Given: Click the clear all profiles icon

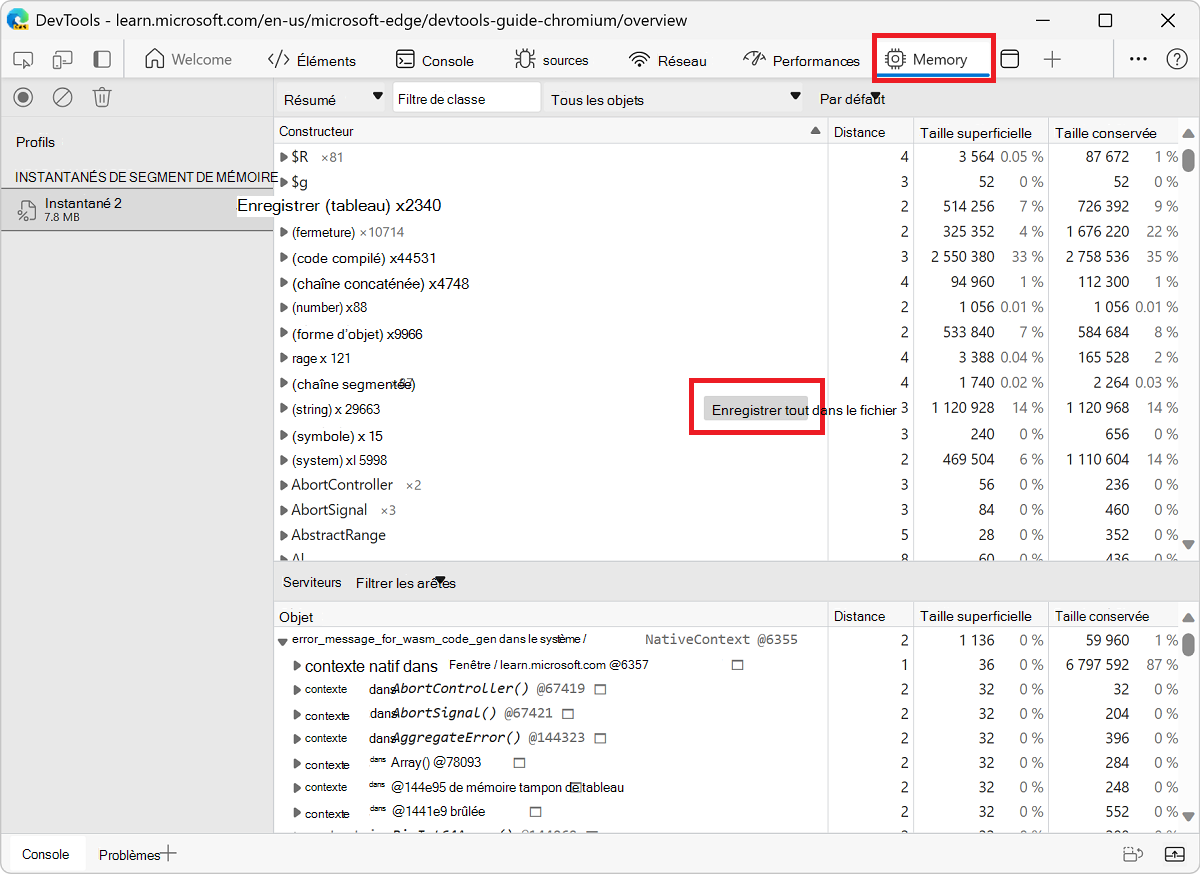Looking at the screenshot, I should 62,97.
